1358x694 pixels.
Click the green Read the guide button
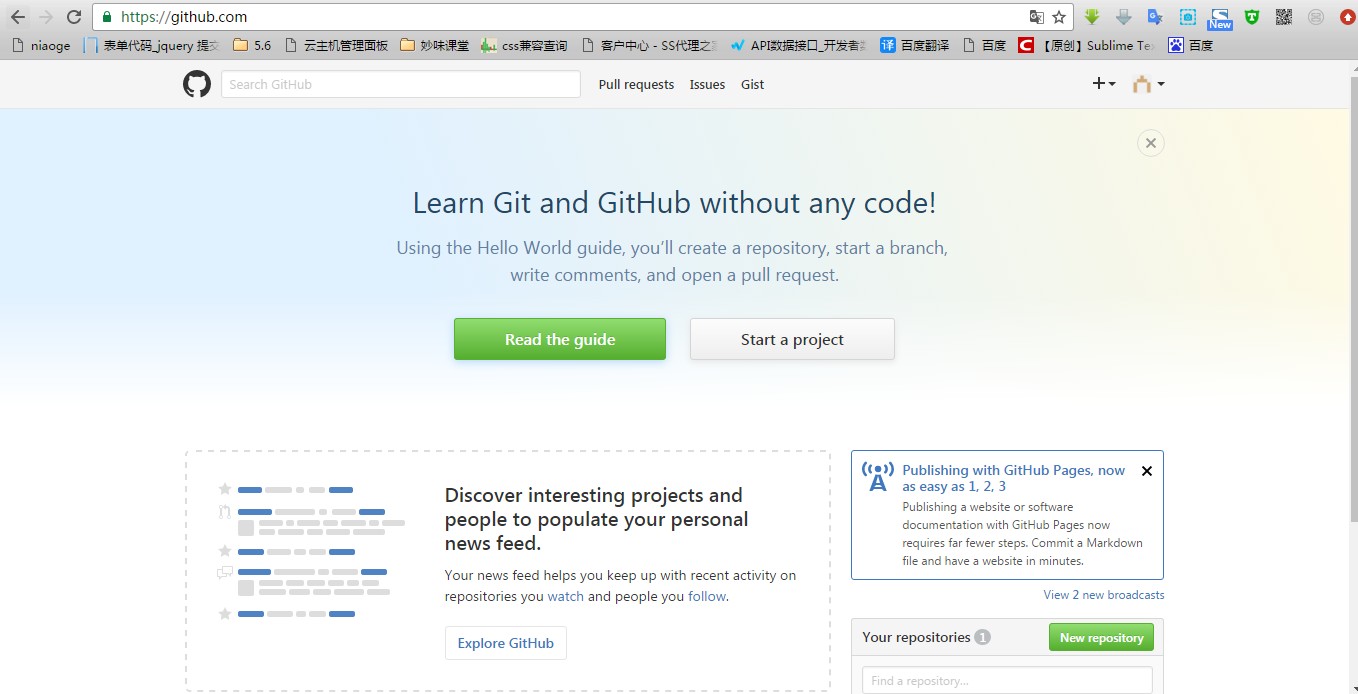(560, 339)
